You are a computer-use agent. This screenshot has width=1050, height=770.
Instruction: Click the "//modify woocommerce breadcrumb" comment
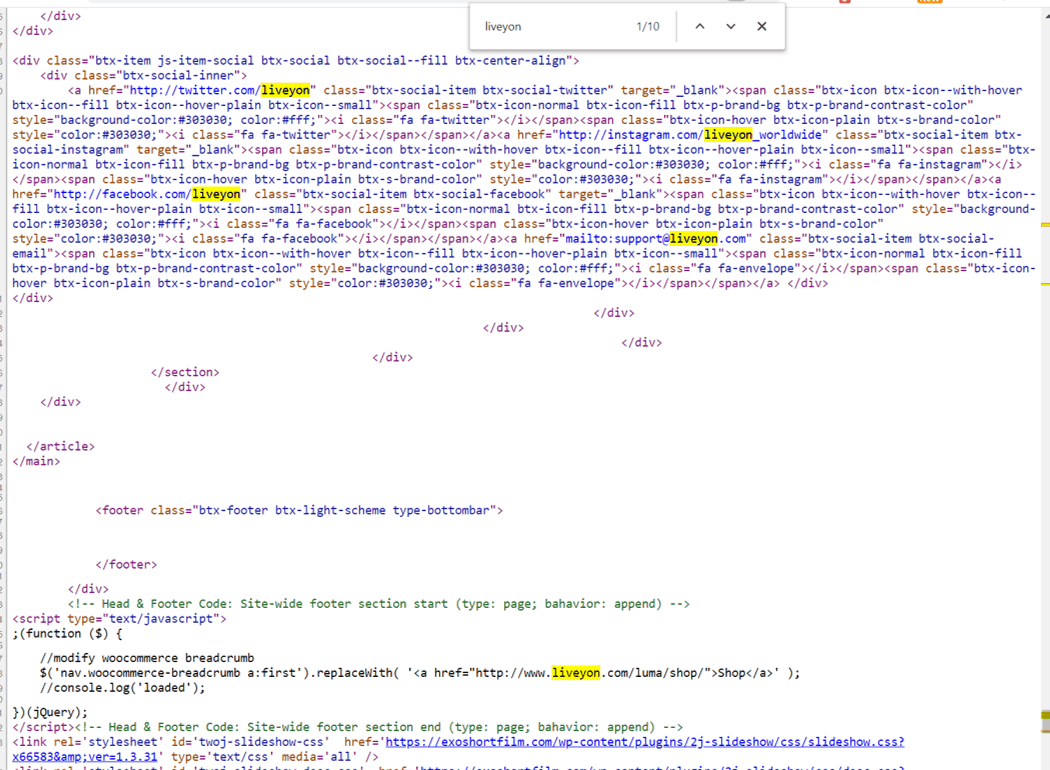click(147, 658)
